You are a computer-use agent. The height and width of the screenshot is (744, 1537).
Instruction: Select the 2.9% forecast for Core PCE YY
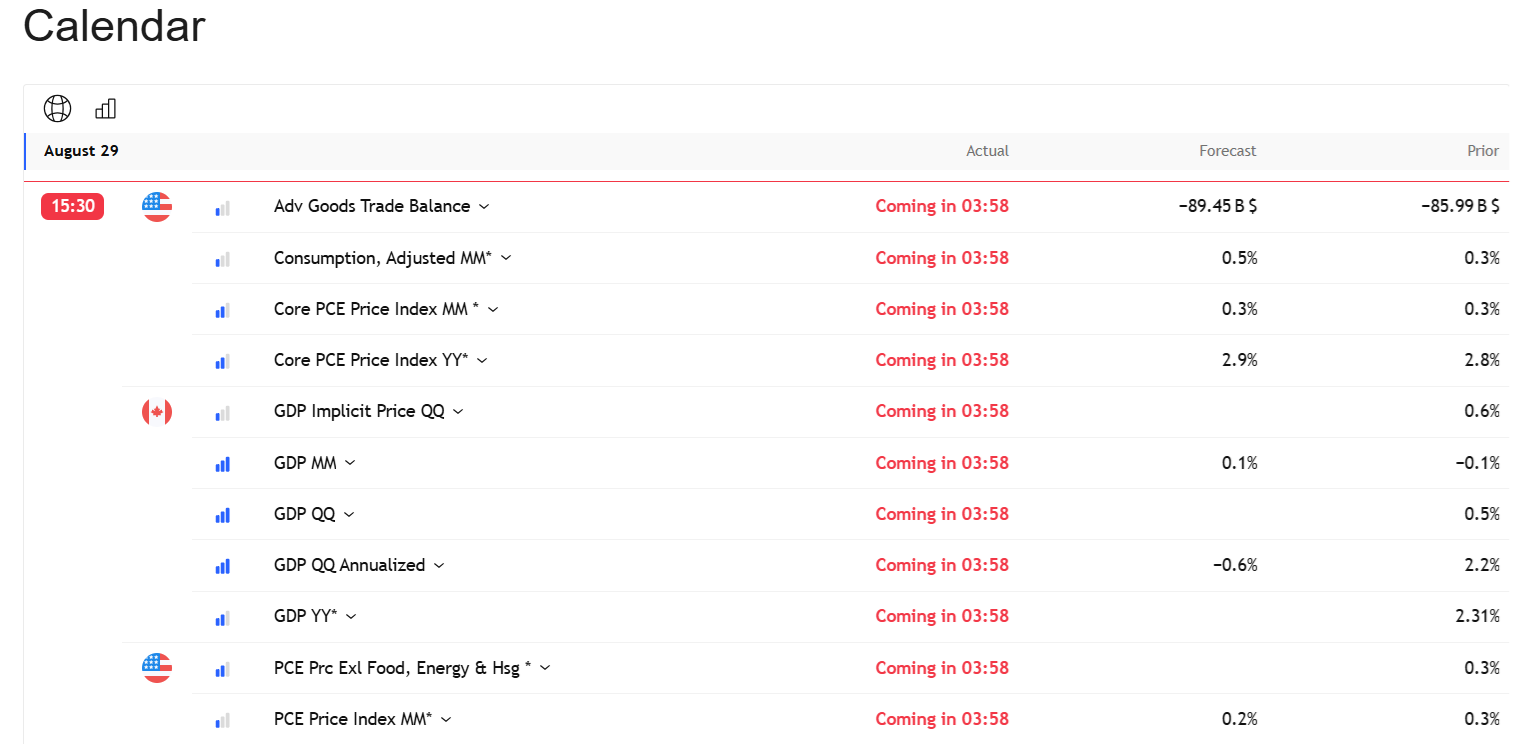click(x=1240, y=360)
